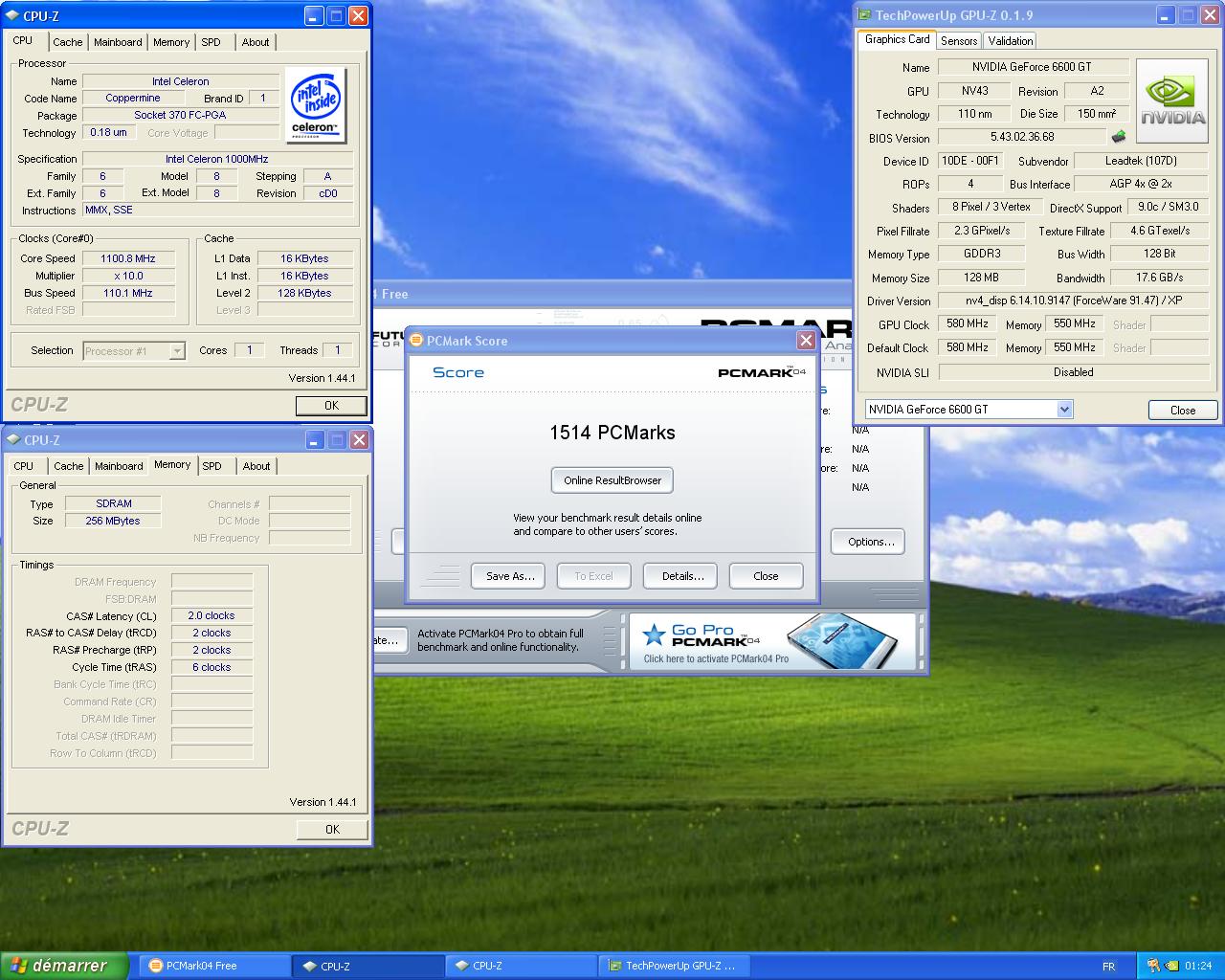Switch to Mainboard tab in top CPU-Z
The image size is (1225, 980).
tap(118, 42)
